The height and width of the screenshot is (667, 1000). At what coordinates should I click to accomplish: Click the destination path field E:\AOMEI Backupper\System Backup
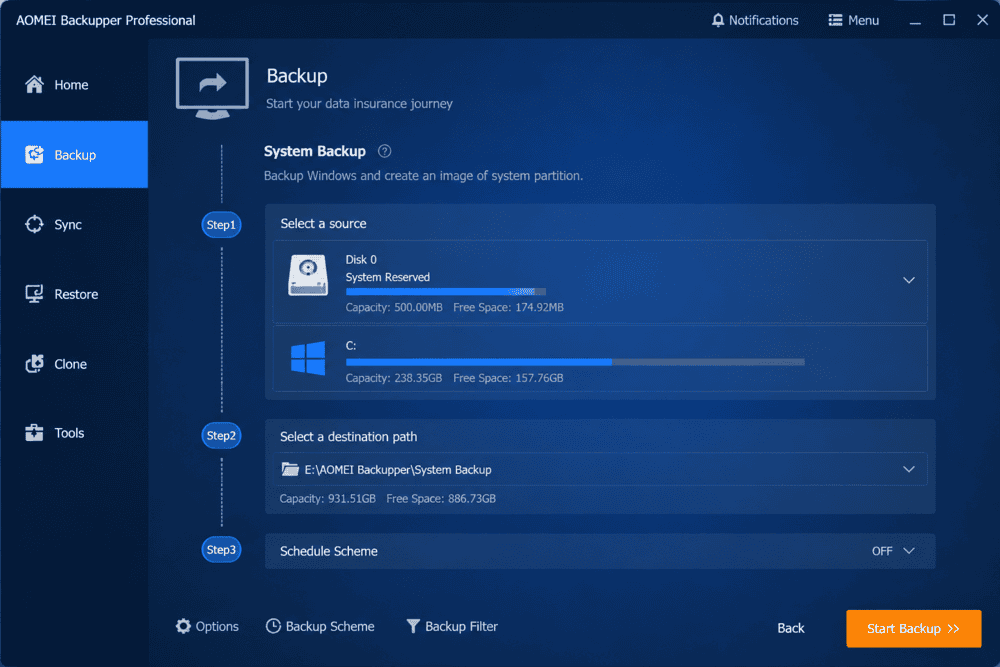click(x=600, y=469)
